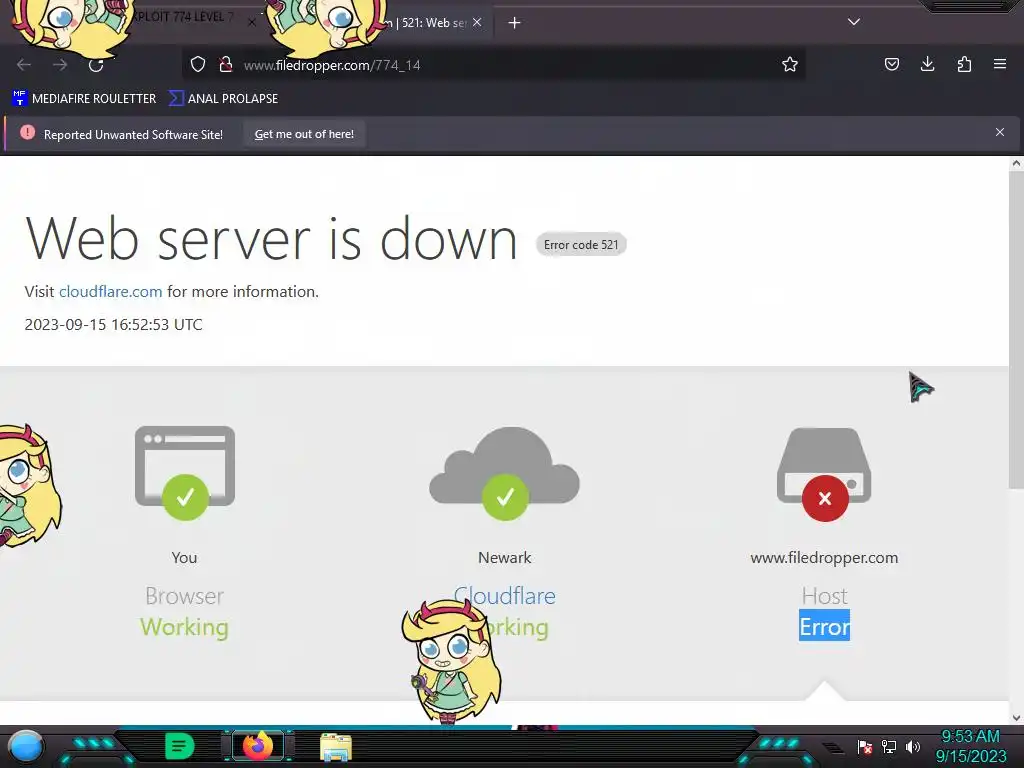Expand the list all tabs chevron
Image resolution: width=1024 pixels, height=768 pixels.
pos(854,22)
